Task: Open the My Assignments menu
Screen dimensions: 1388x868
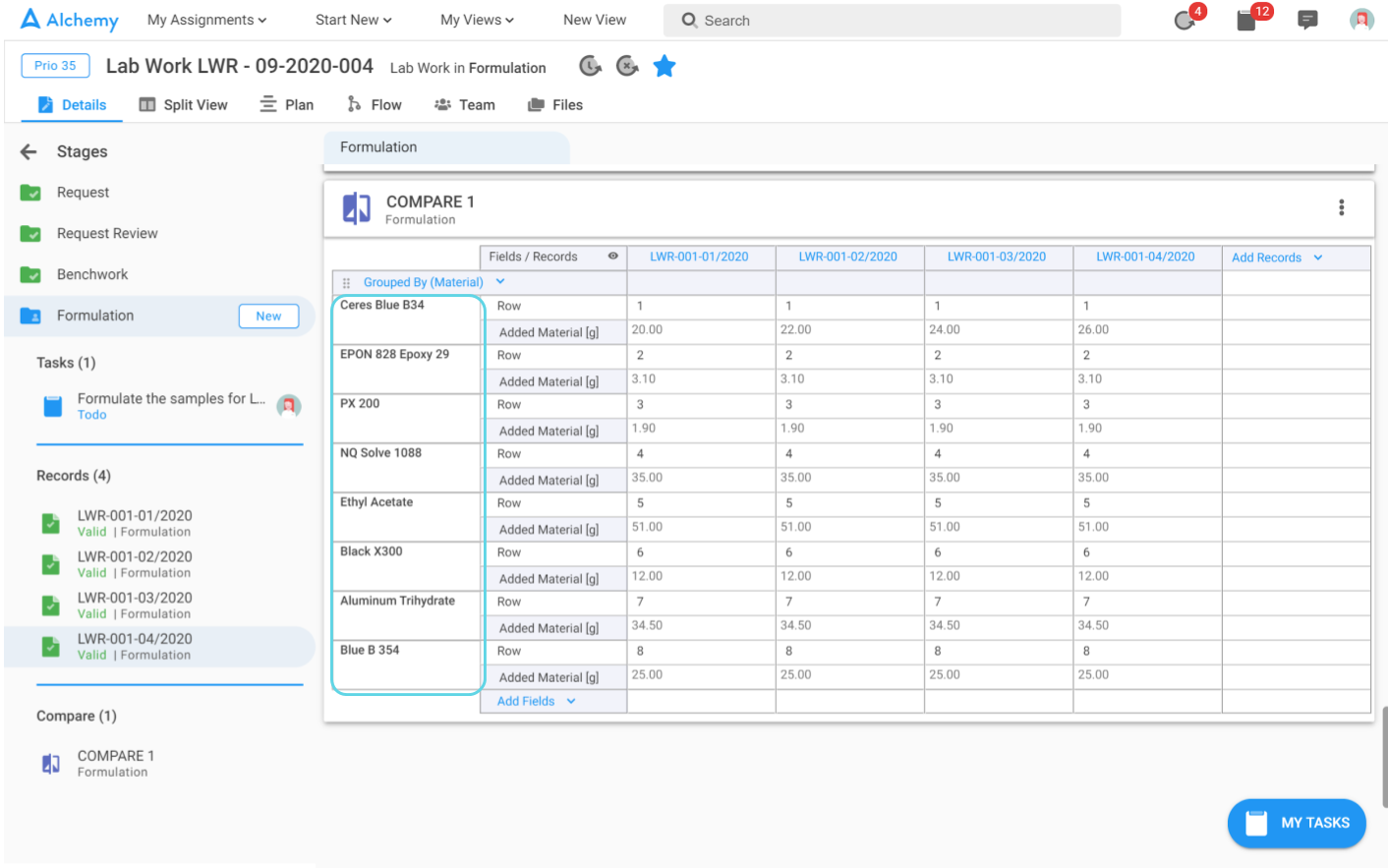Action: [x=206, y=20]
